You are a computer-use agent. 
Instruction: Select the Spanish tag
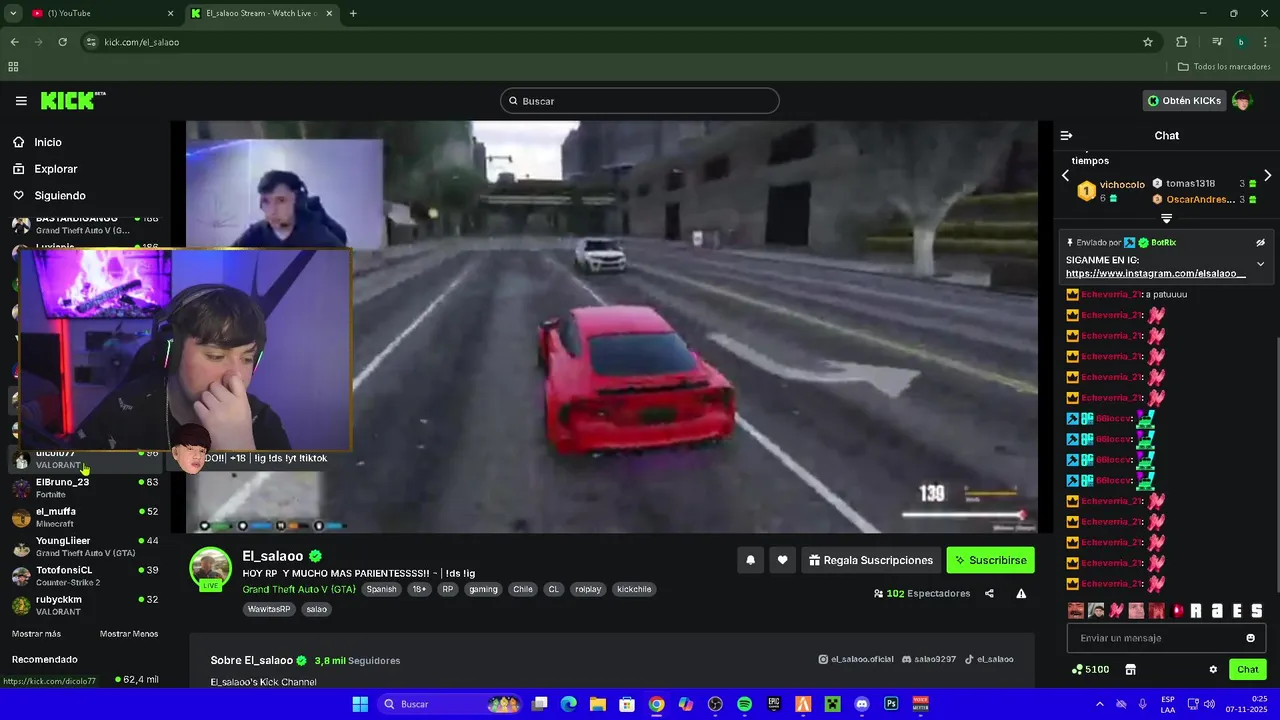click(381, 589)
